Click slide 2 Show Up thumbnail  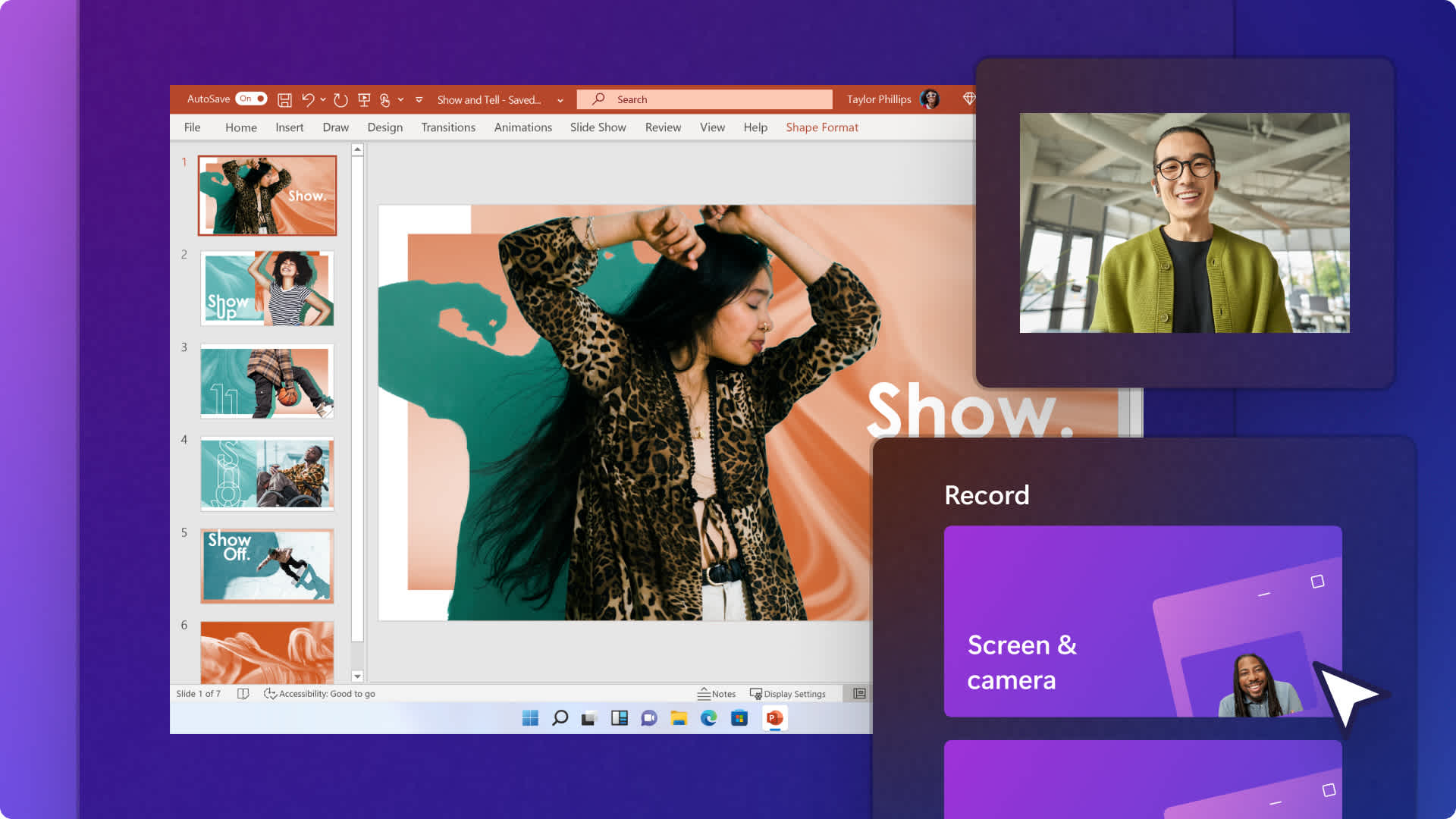pyautogui.click(x=268, y=288)
